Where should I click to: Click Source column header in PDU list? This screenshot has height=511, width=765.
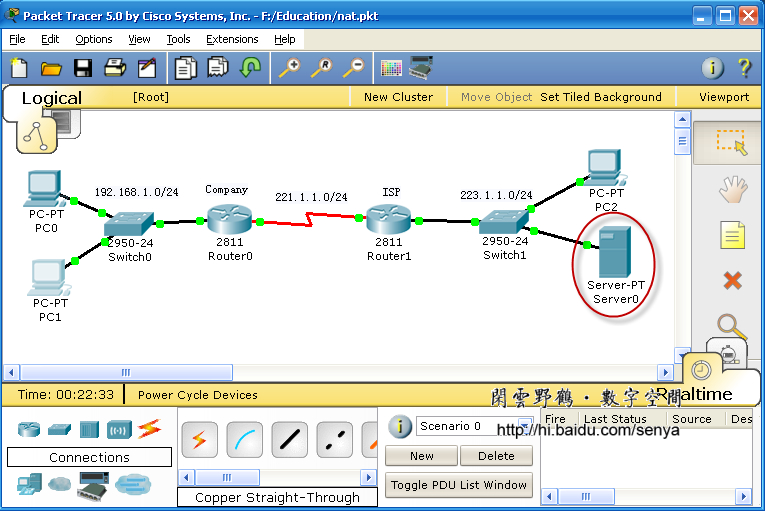tap(691, 419)
